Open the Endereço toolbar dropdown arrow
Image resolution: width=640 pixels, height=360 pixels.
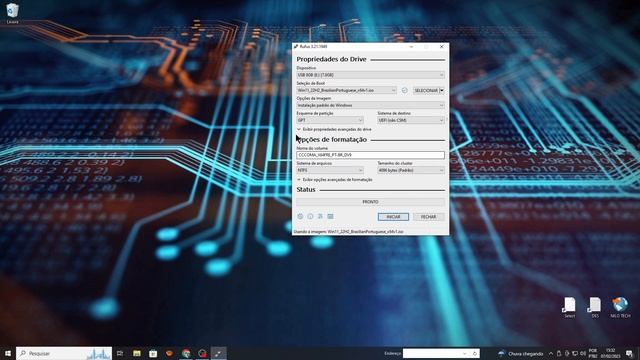[464, 353]
